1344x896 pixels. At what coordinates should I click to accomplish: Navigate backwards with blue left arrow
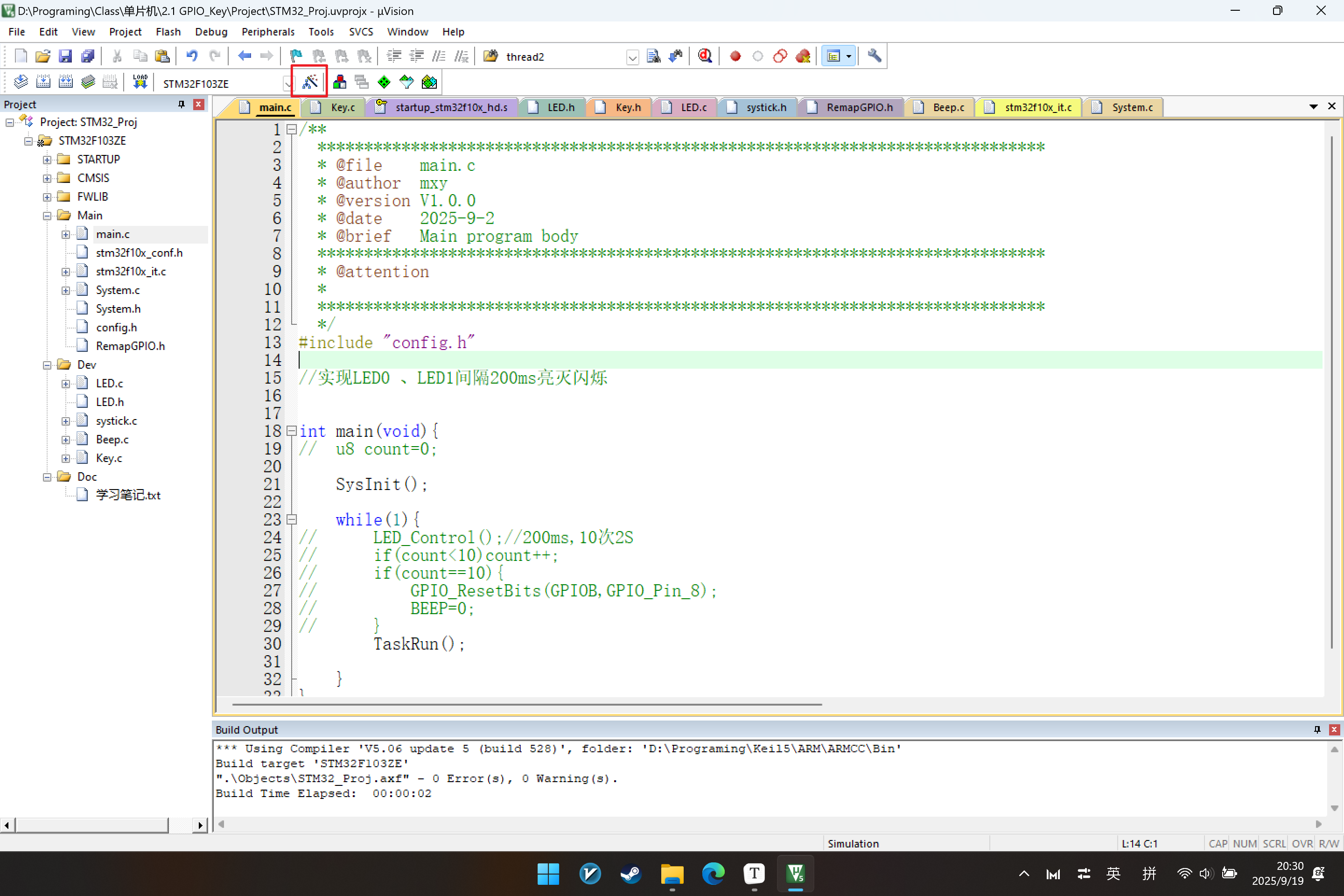245,56
